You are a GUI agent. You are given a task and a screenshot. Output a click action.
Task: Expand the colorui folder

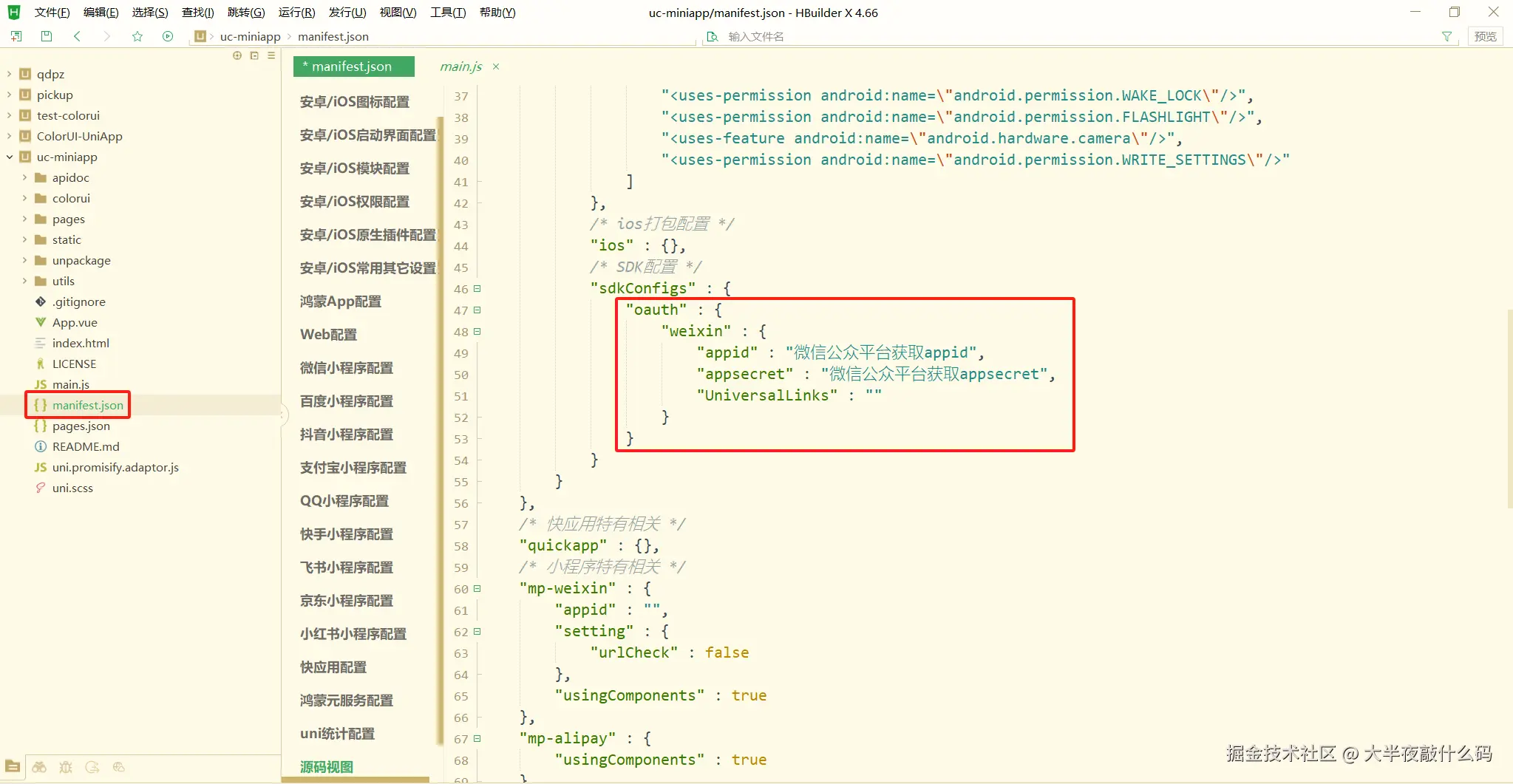pyautogui.click(x=24, y=198)
